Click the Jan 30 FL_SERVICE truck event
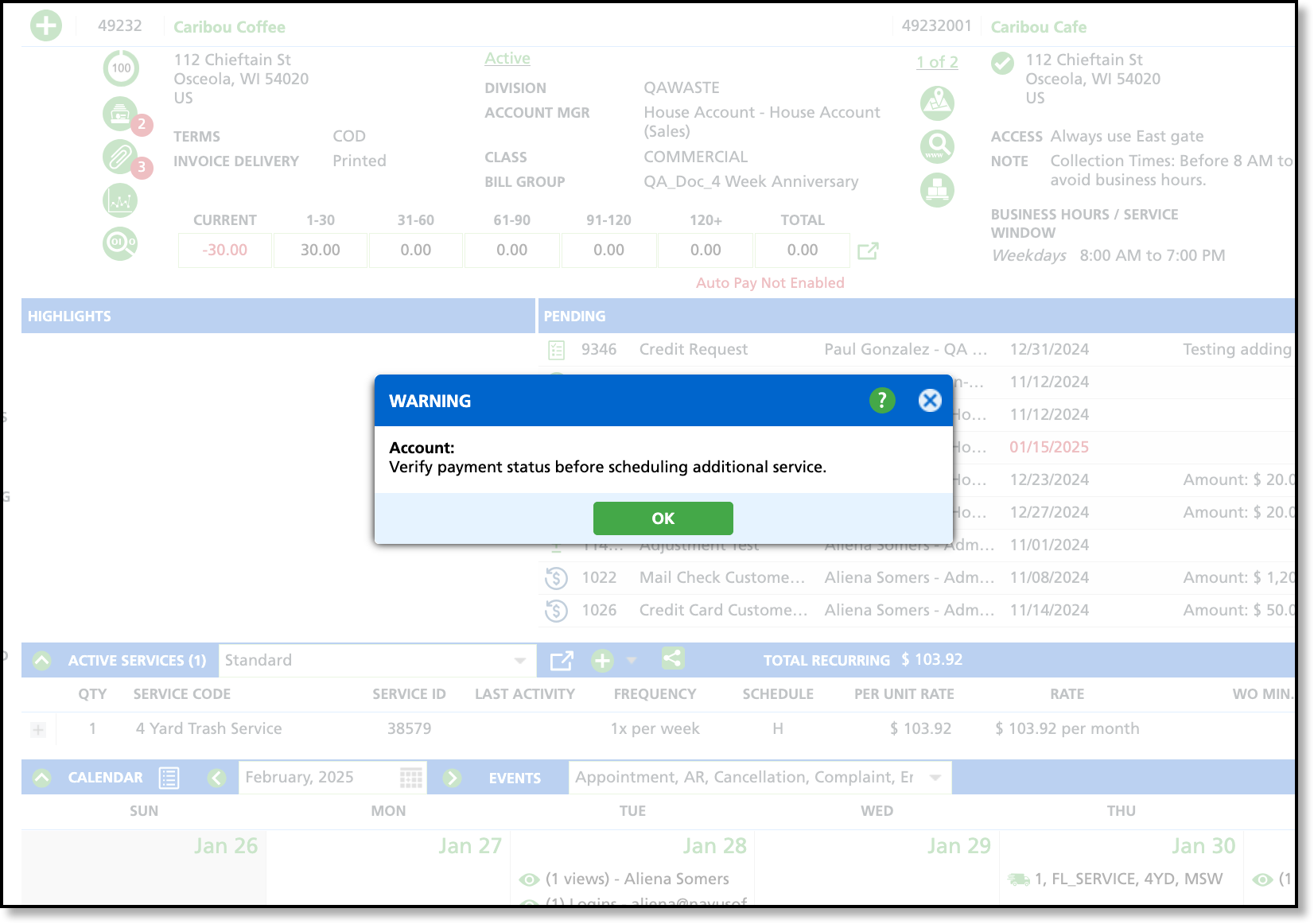Screen dimensions: 1314x924 [x=1115, y=879]
